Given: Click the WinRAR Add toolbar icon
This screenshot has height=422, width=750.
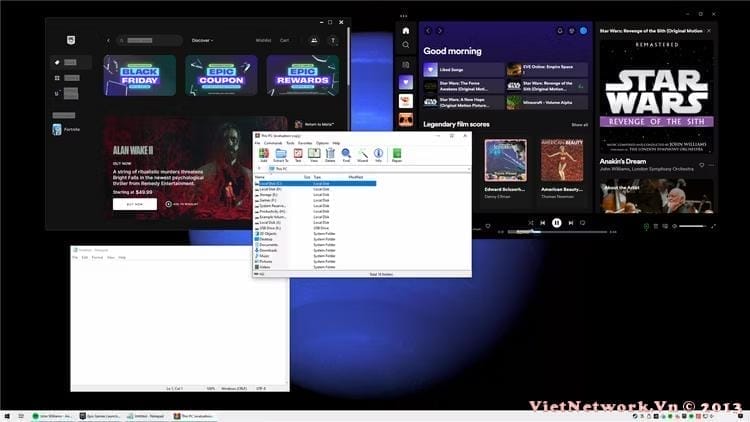Looking at the screenshot, I should (x=264, y=155).
